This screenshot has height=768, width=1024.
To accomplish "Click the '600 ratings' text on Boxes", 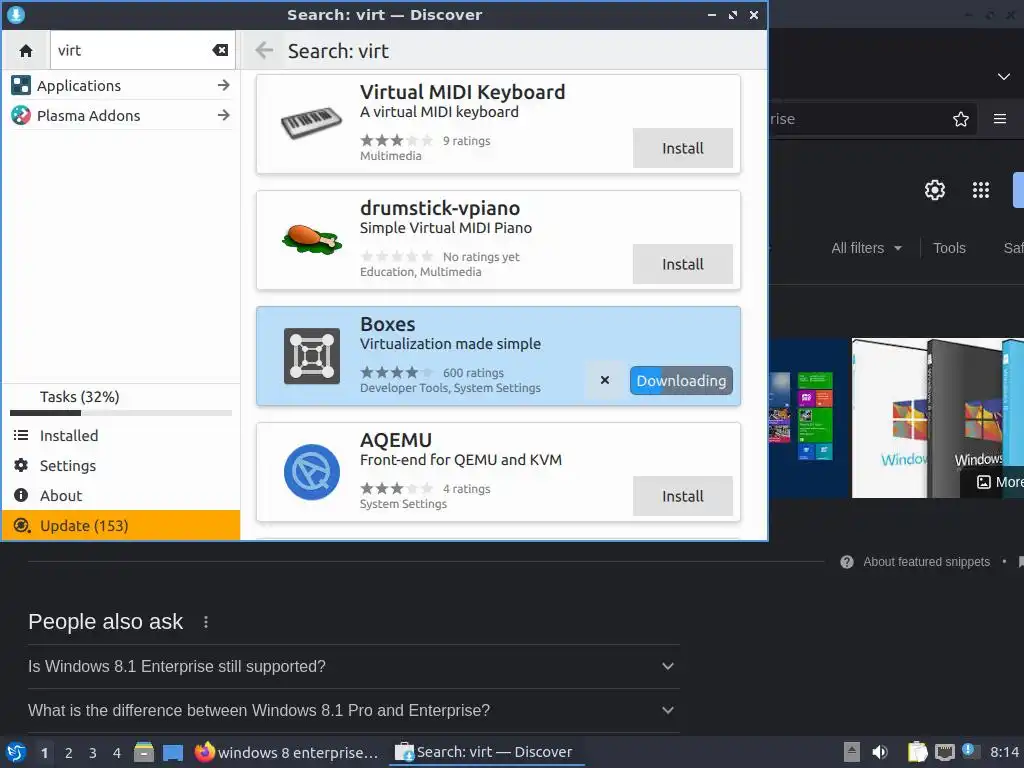I will [x=473, y=372].
